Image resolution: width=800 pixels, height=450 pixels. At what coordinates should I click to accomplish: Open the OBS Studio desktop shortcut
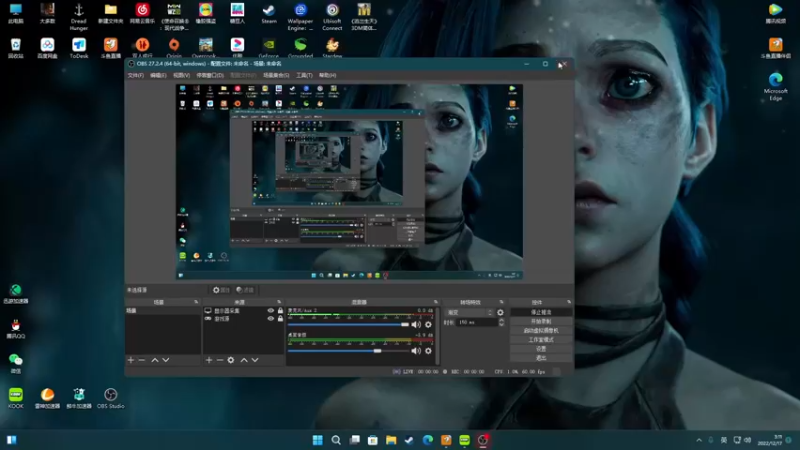tap(111, 398)
